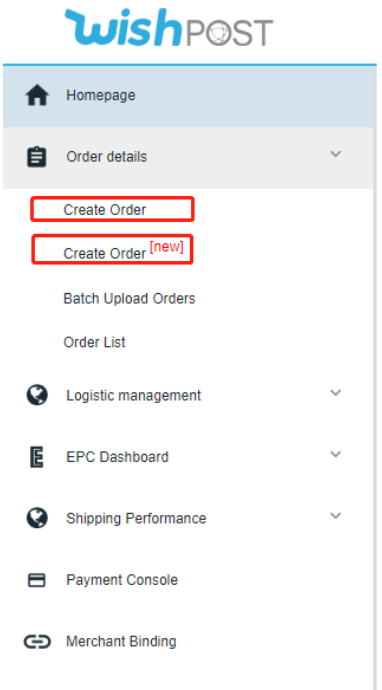Click the Order details clipboard icon
Screen dimensions: 382x690
point(37,157)
